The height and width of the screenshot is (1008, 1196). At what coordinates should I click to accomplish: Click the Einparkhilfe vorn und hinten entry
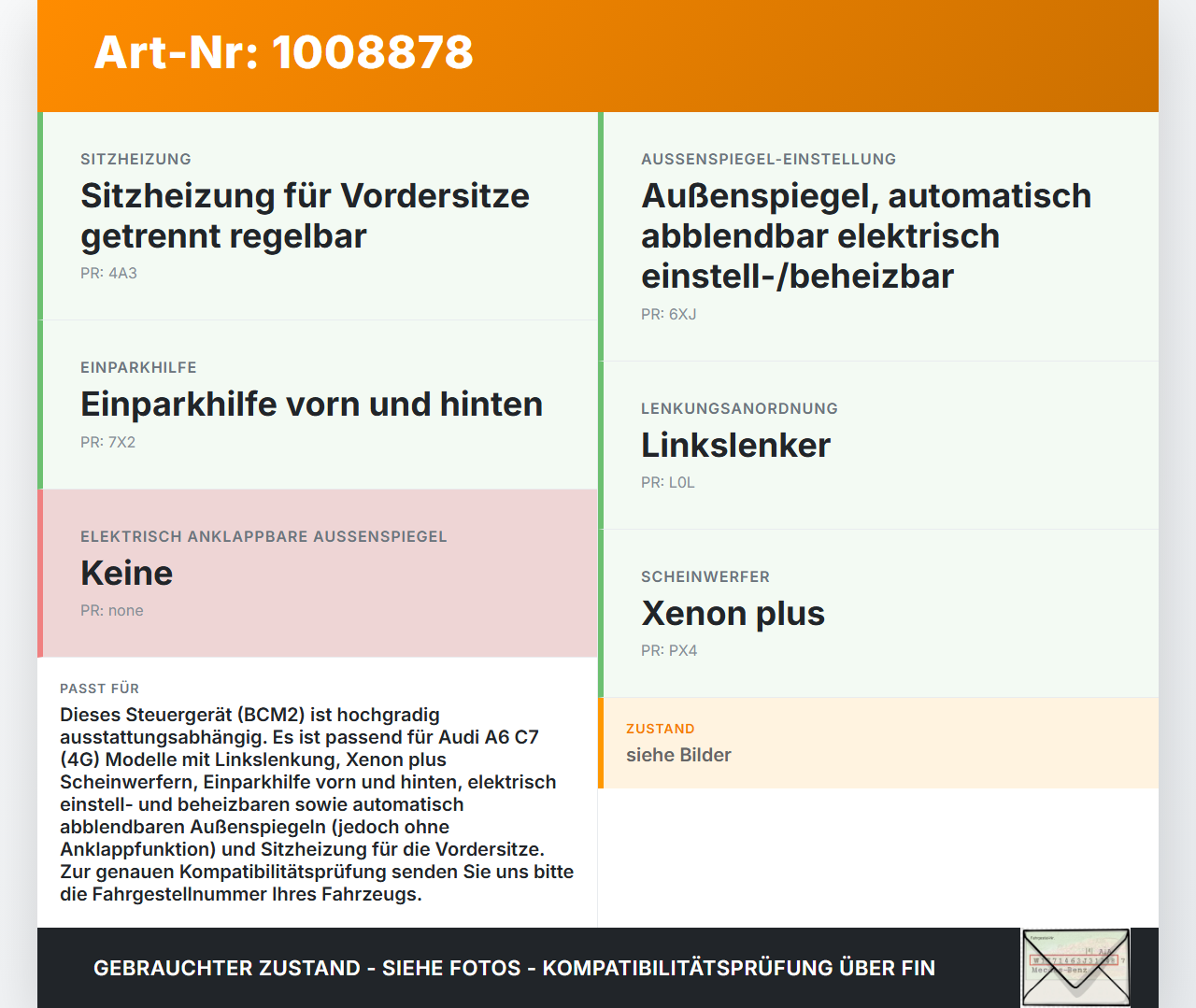click(x=312, y=404)
